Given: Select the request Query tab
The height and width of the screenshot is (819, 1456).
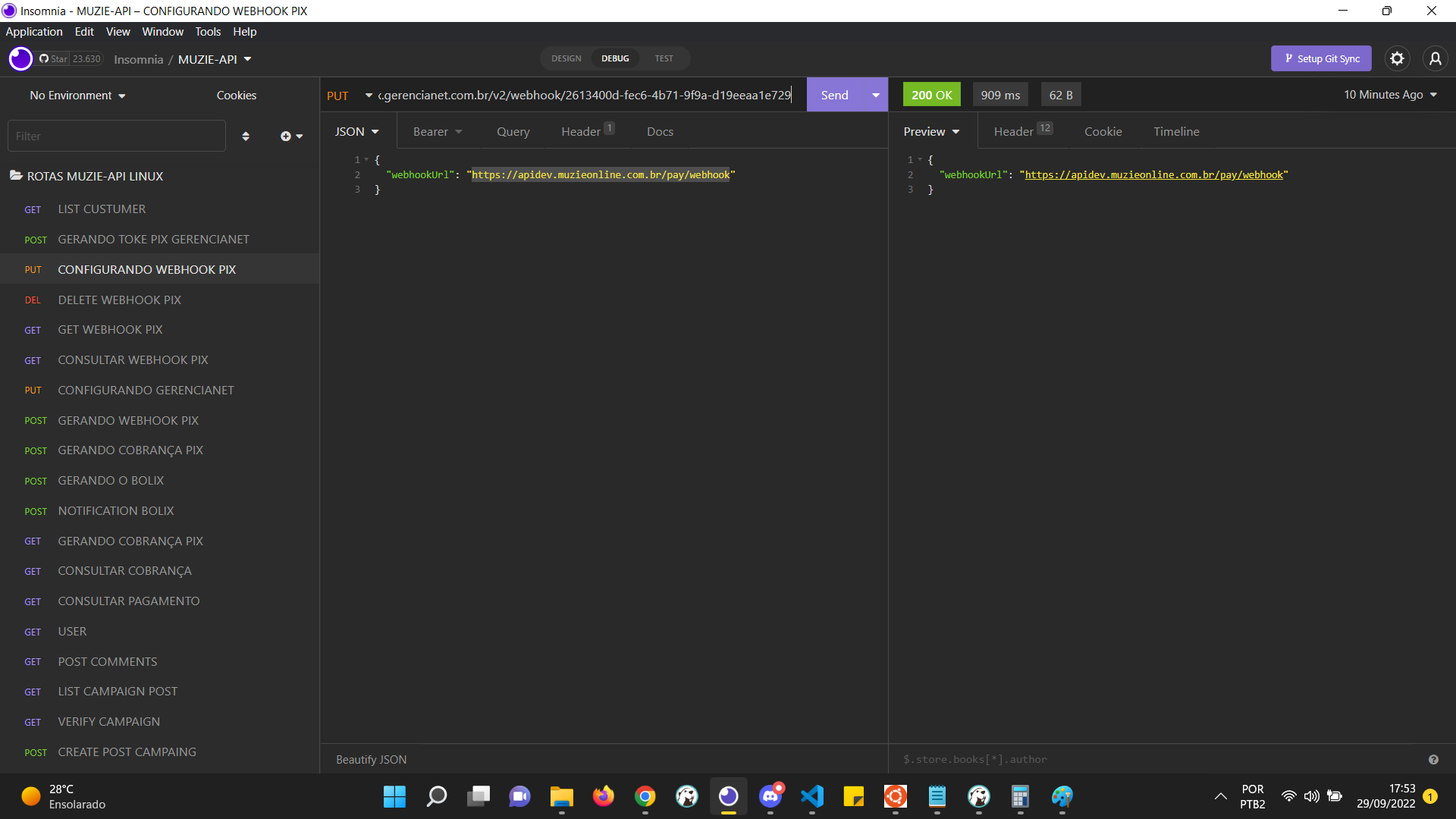Looking at the screenshot, I should 513,131.
